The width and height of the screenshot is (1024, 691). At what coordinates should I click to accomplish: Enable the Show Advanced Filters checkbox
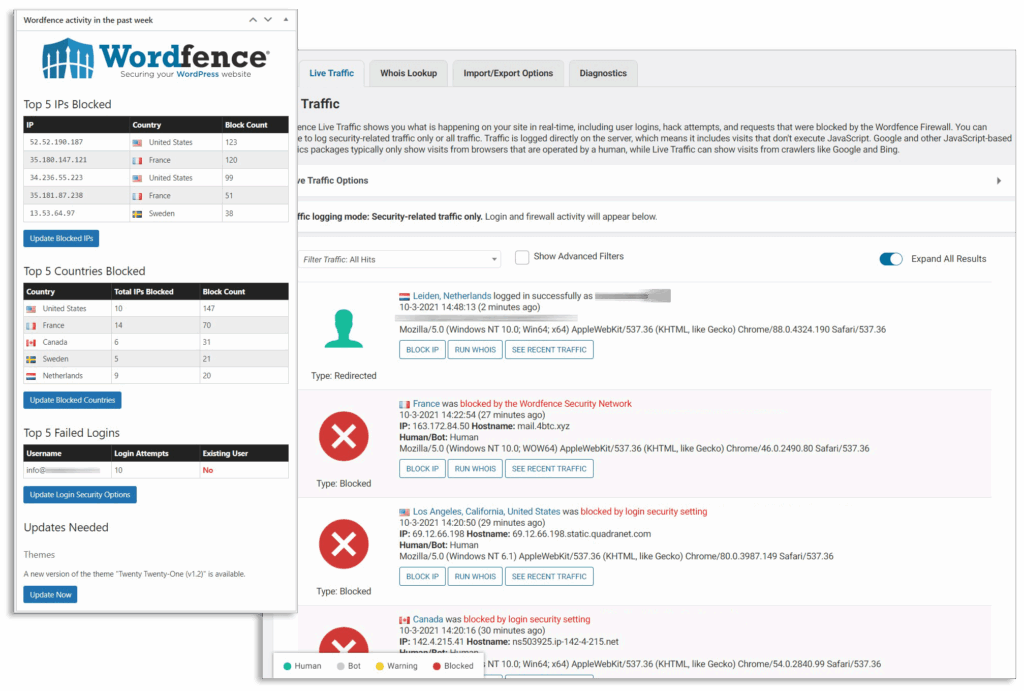coord(522,257)
